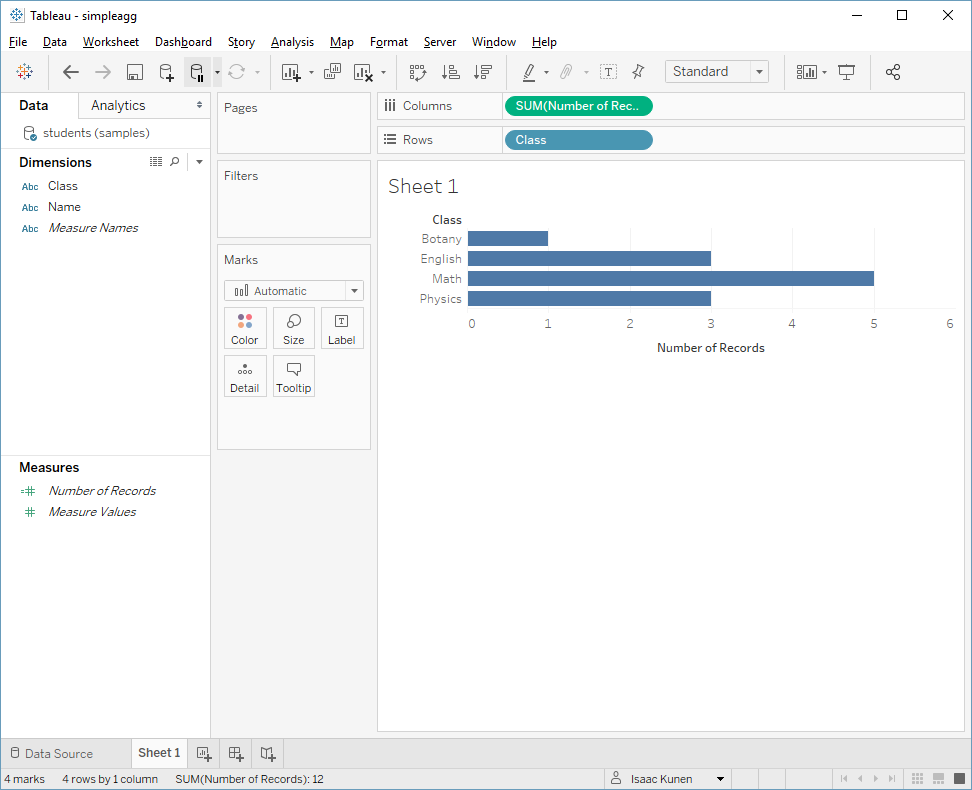Click the New Story tab icon

click(x=268, y=753)
